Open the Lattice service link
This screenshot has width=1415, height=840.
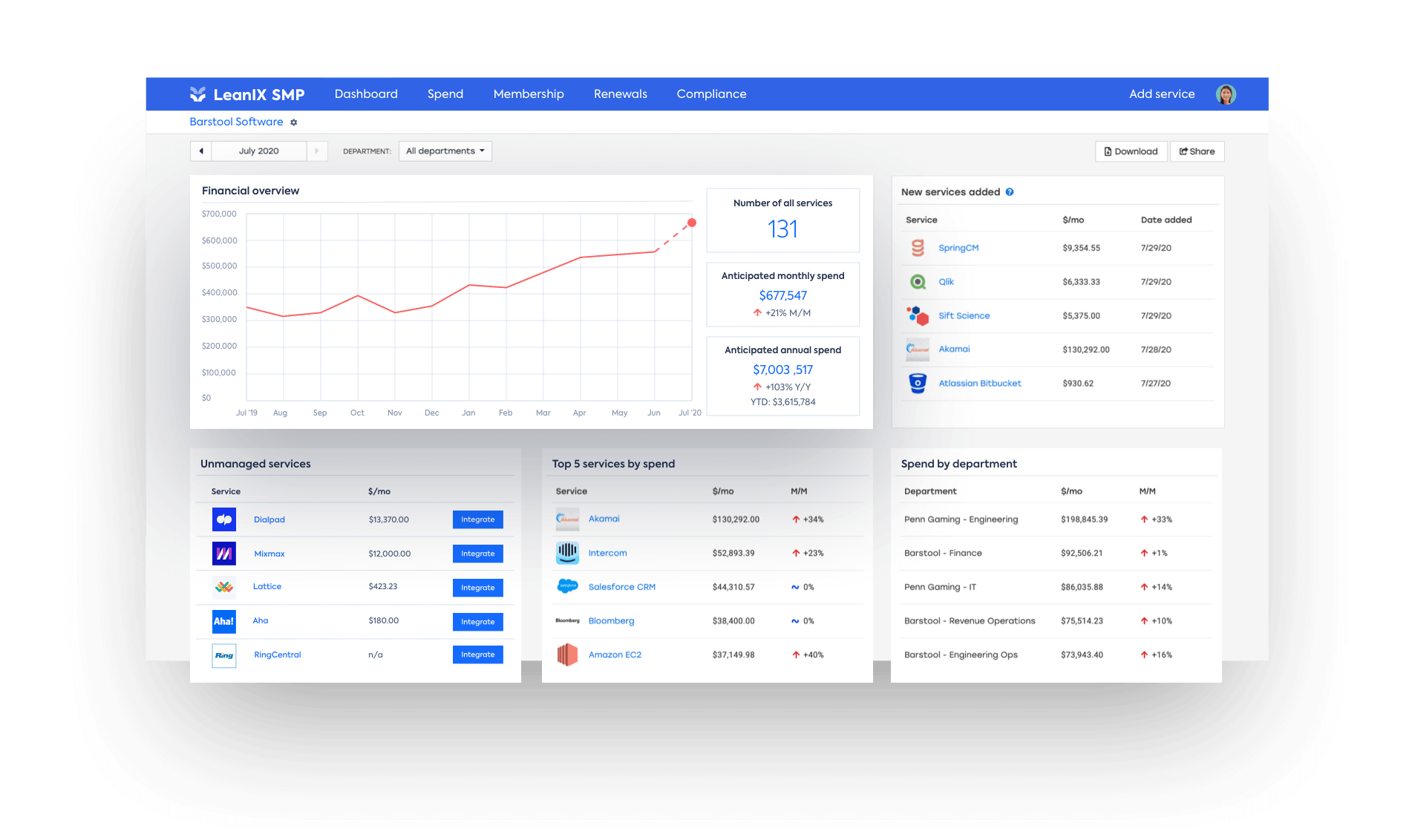tap(267, 586)
